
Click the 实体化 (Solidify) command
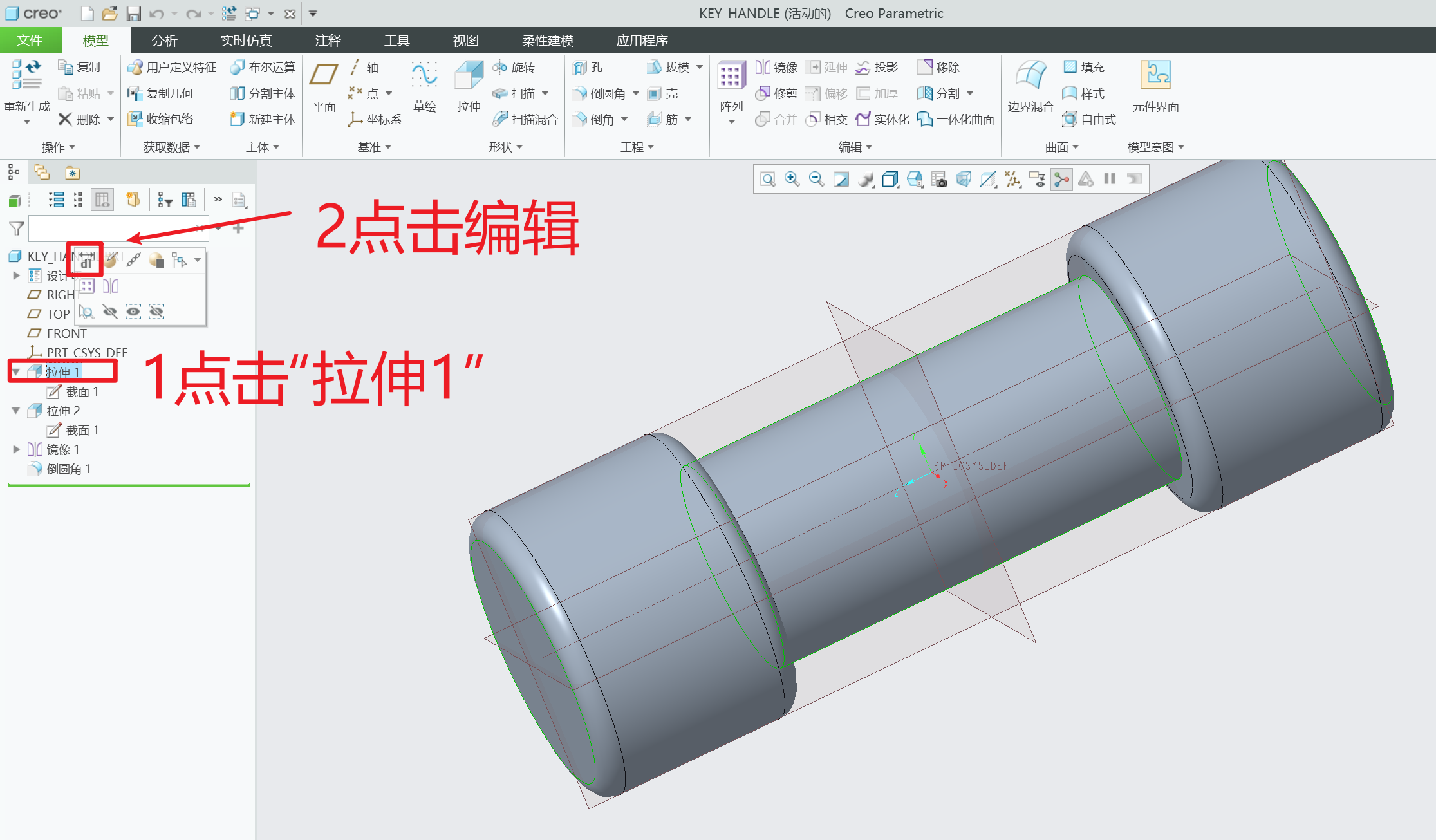[882, 118]
